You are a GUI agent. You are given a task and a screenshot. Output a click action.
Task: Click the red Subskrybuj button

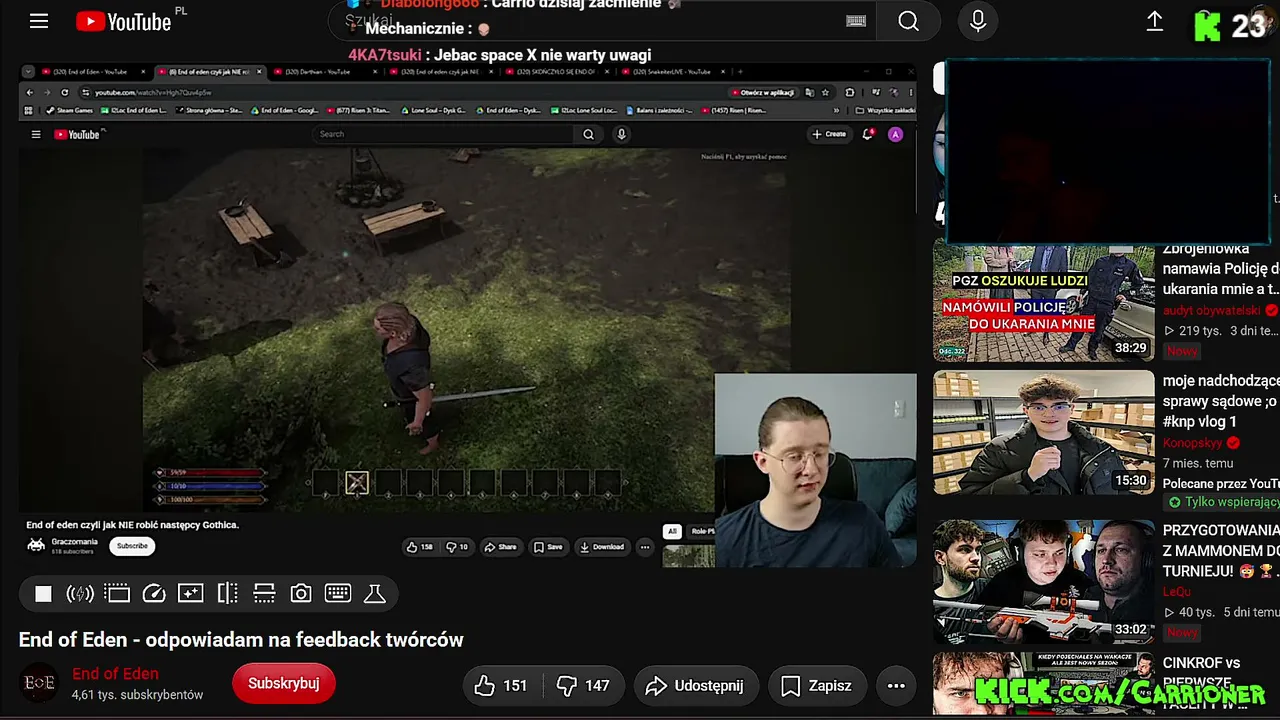point(284,684)
